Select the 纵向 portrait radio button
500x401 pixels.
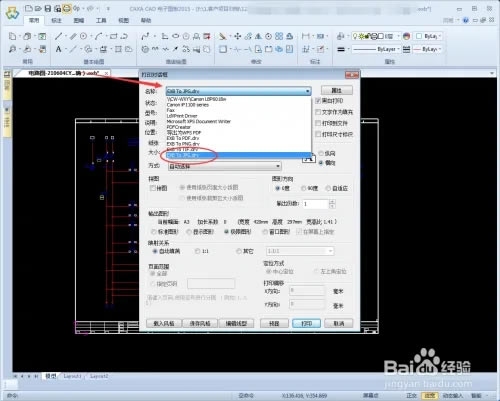point(321,153)
